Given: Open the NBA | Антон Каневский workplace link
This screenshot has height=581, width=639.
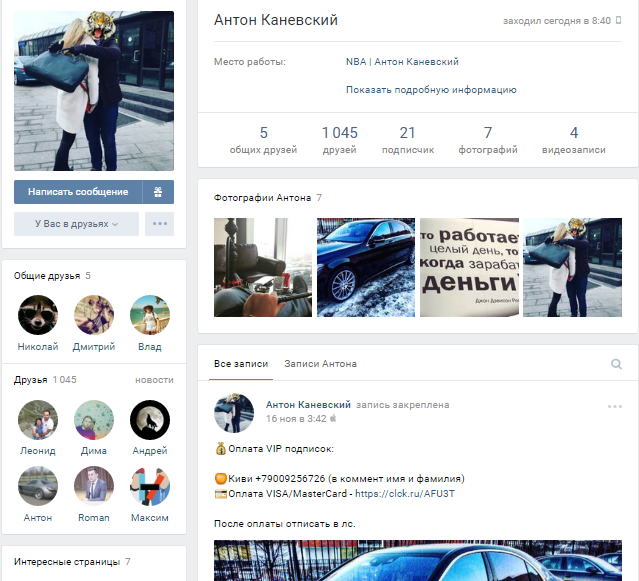Looking at the screenshot, I should pos(402,62).
